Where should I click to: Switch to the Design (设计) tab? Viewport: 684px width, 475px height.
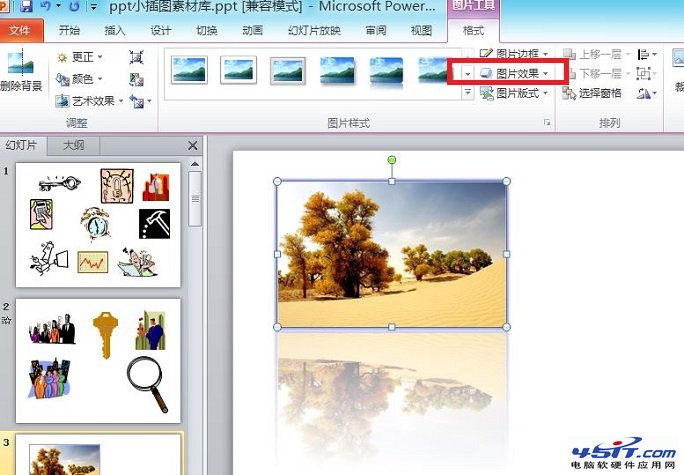[x=161, y=31]
